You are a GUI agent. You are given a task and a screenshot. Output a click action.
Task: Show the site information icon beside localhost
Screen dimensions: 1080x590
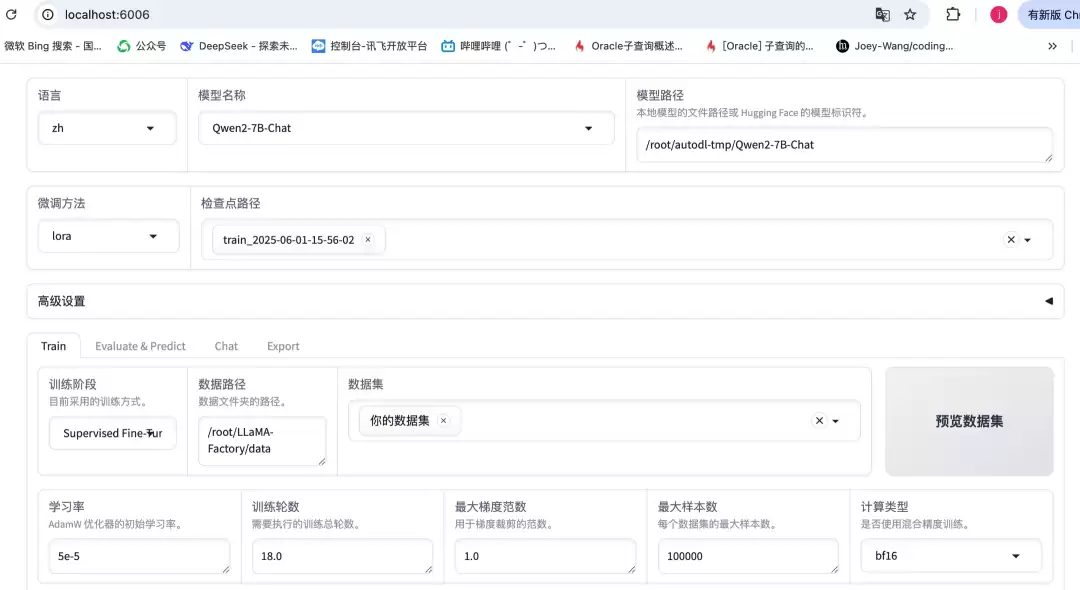pos(48,14)
